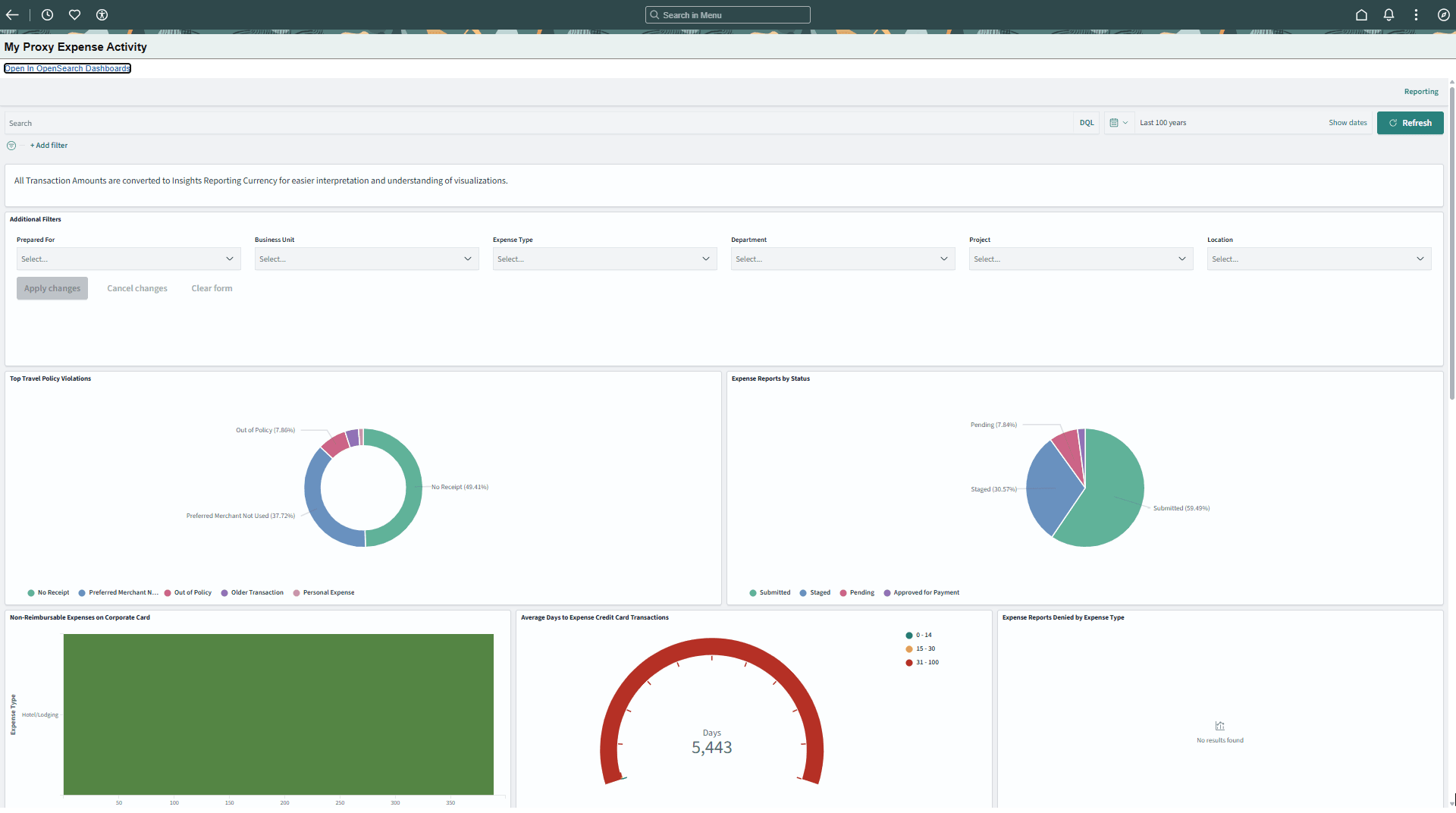Toggle Out of Policy legend item

(x=188, y=592)
